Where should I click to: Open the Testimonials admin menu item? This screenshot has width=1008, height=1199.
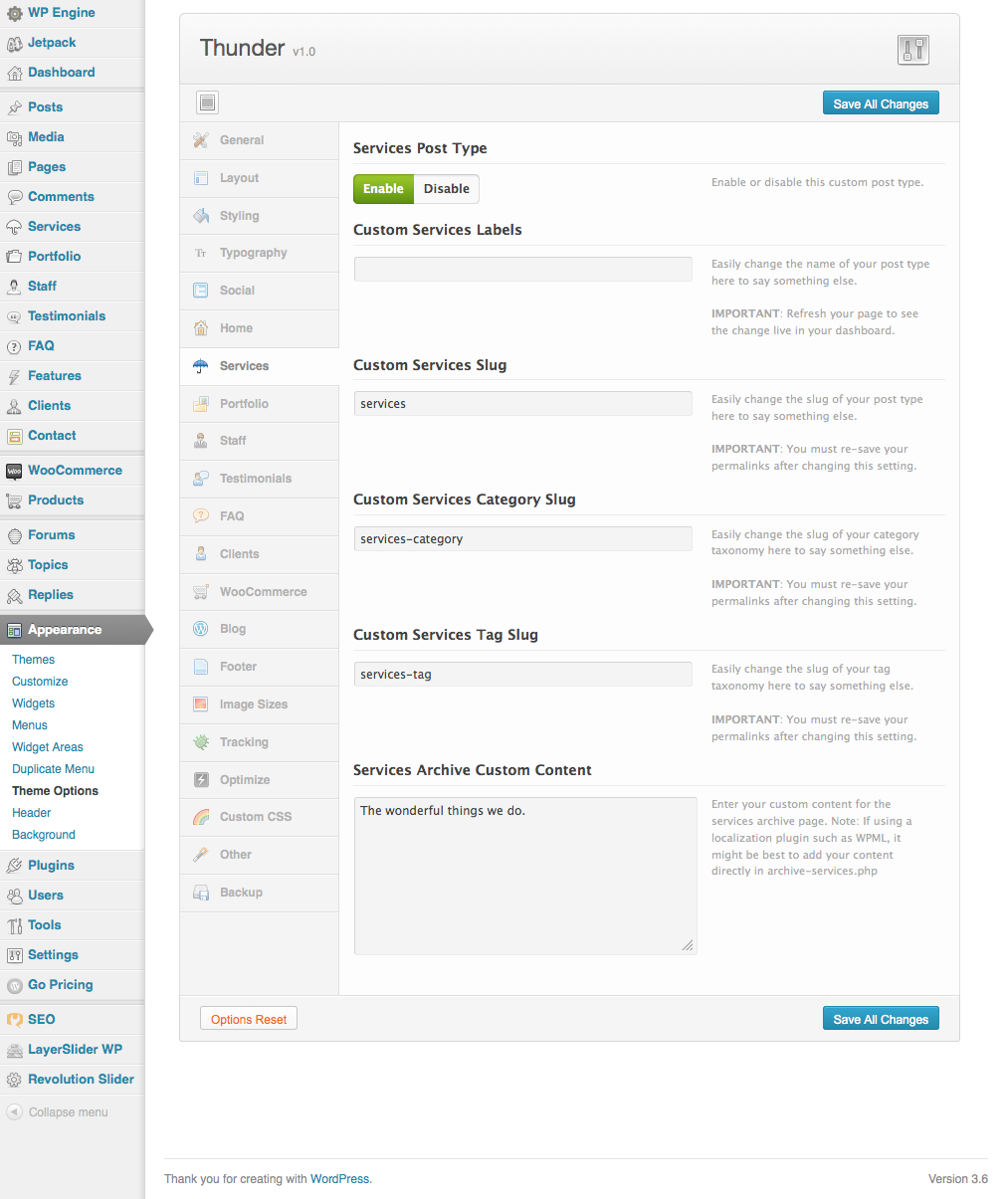72,316
